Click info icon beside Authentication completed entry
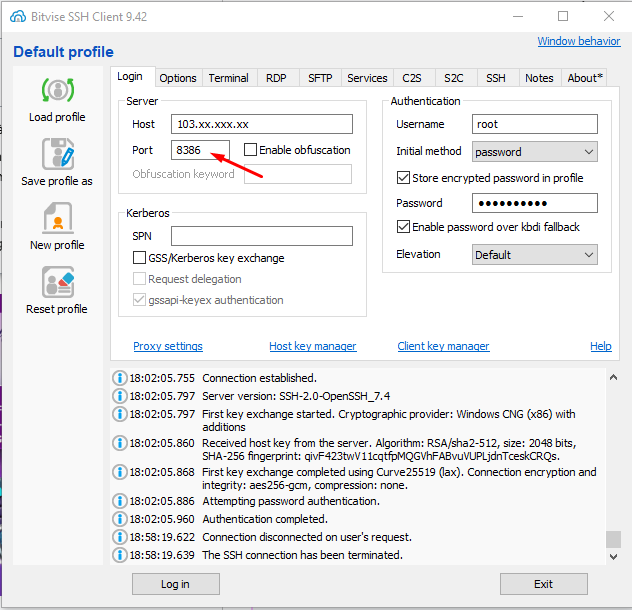Screen dimensions: 632x610 (120, 519)
